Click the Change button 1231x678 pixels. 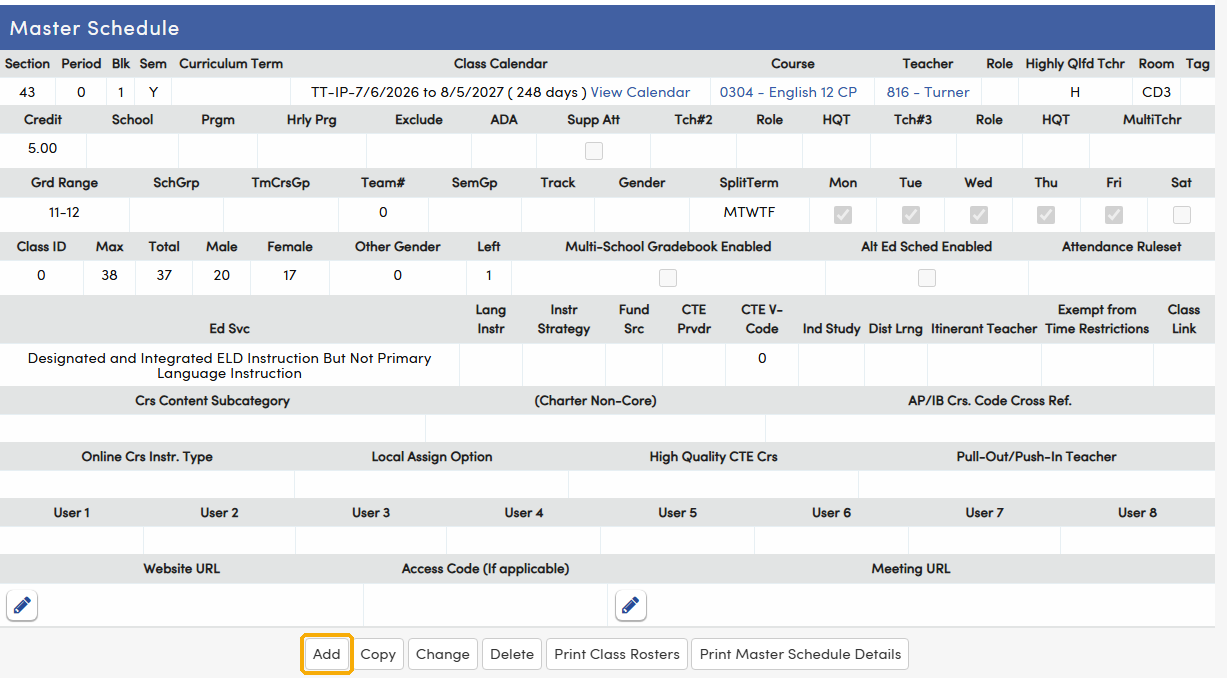pos(443,654)
